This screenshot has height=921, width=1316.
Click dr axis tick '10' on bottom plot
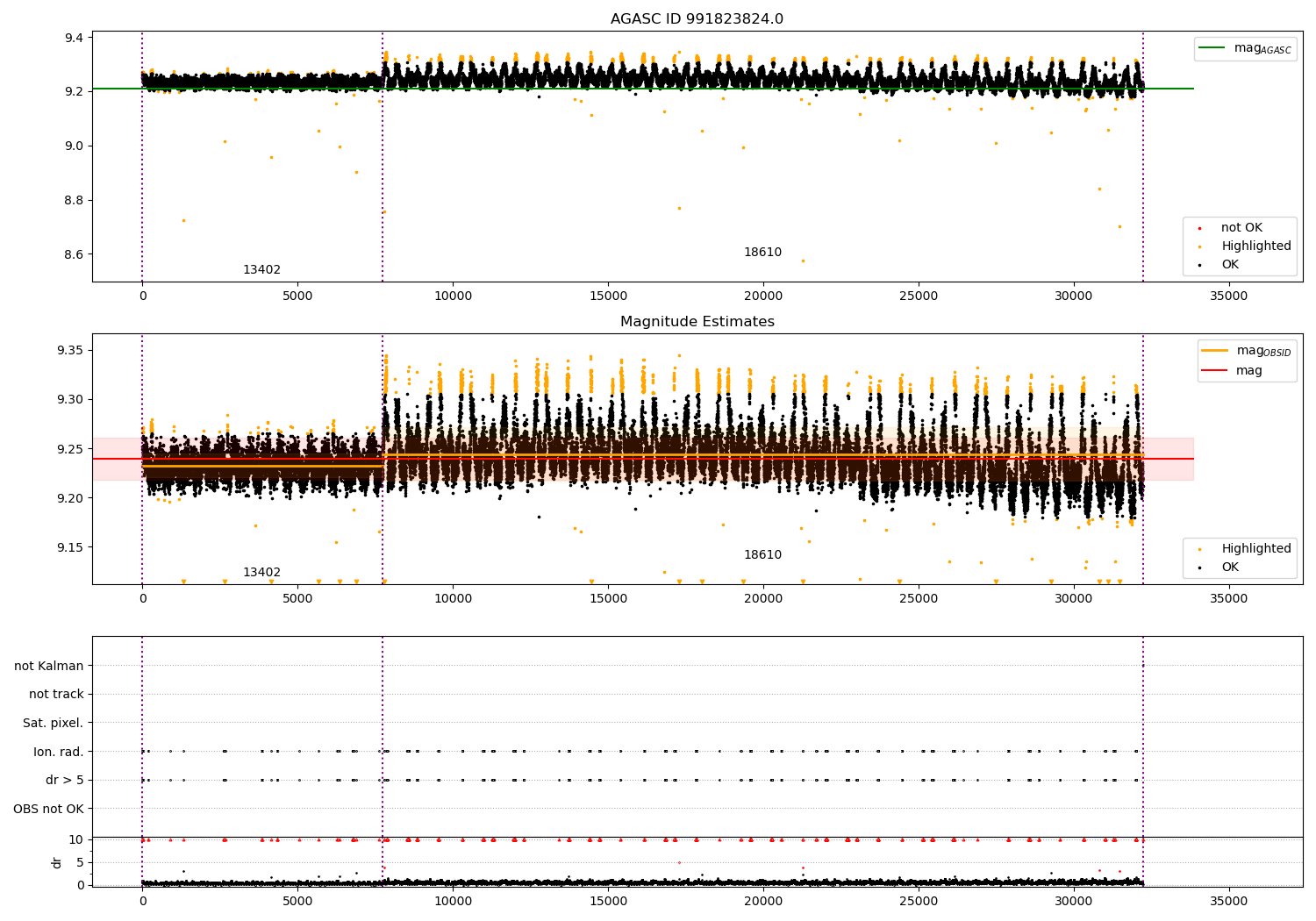(76, 840)
